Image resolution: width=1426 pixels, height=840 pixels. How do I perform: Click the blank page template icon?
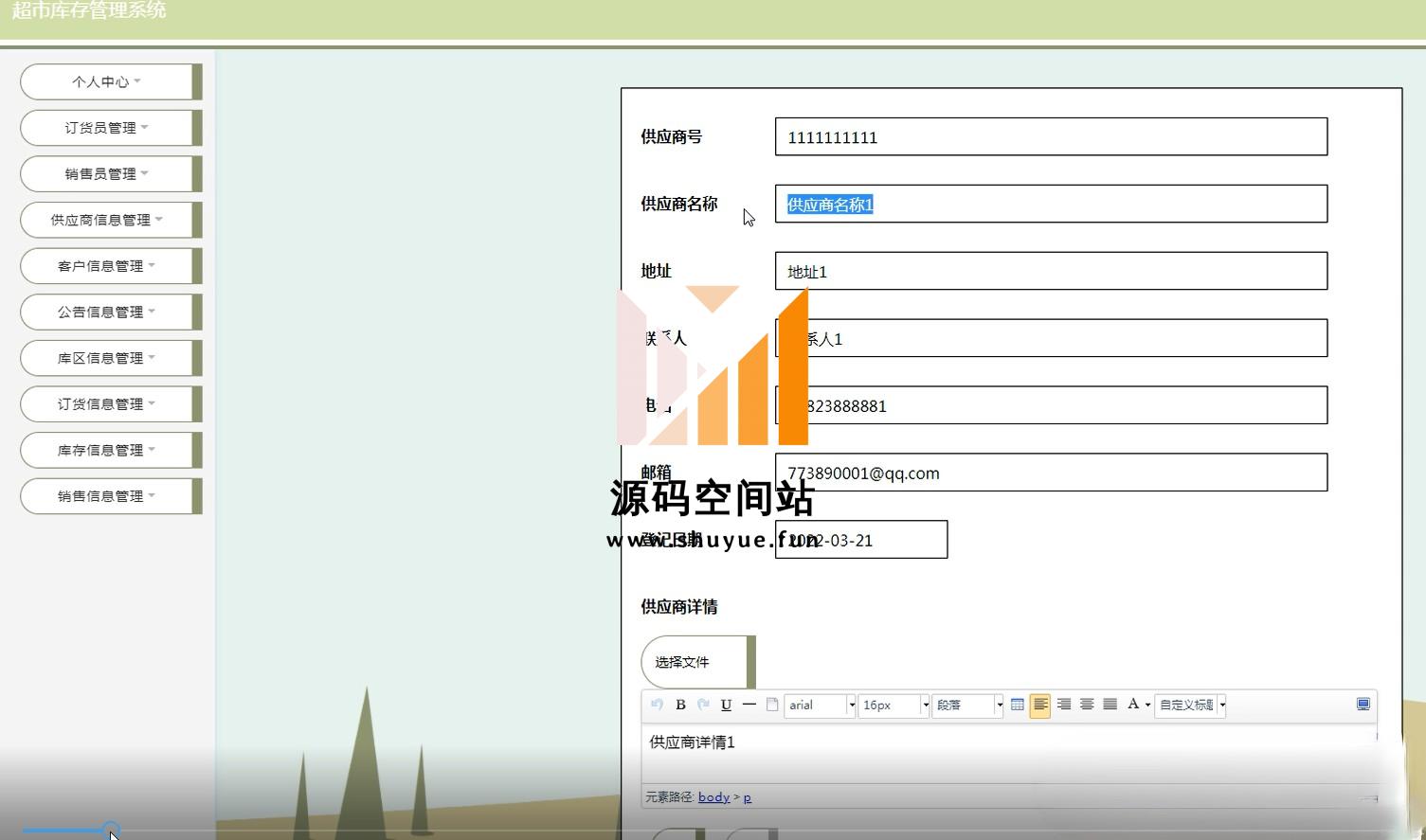pos(772,705)
